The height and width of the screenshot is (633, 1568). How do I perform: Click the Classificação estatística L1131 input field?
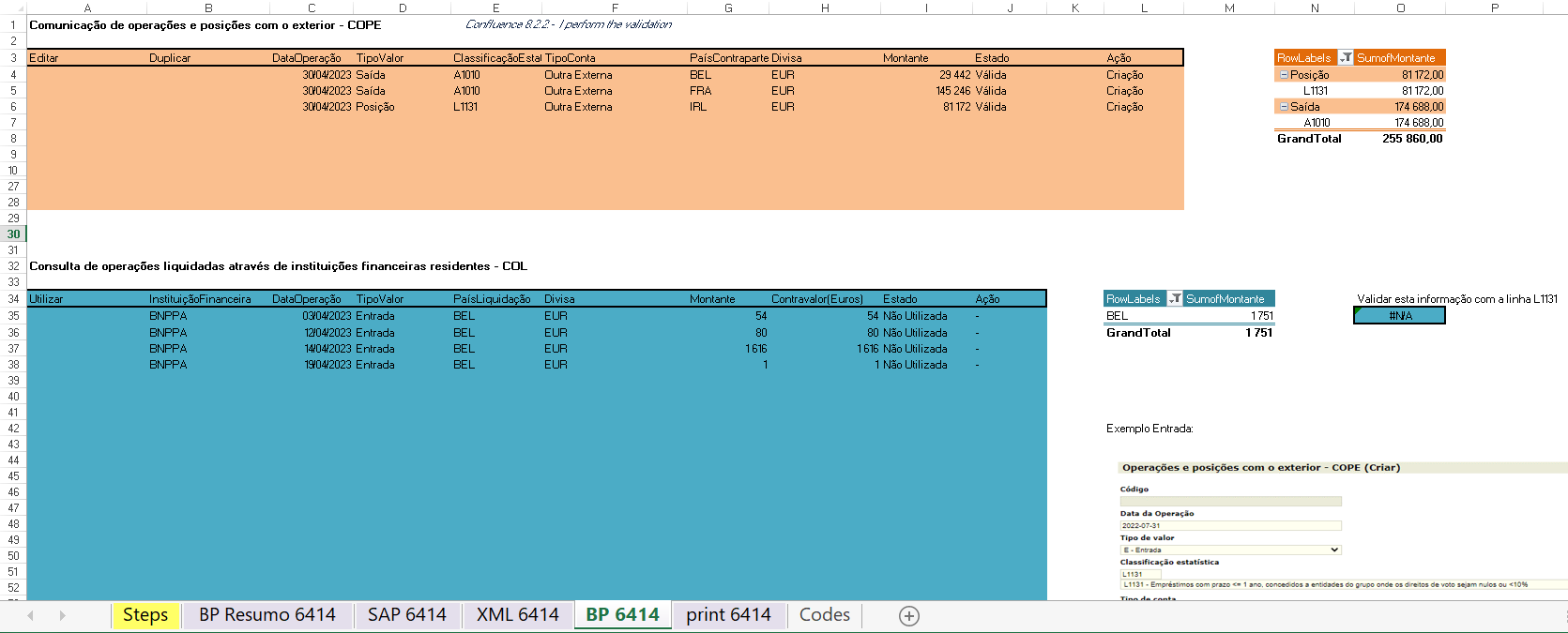1140,575
